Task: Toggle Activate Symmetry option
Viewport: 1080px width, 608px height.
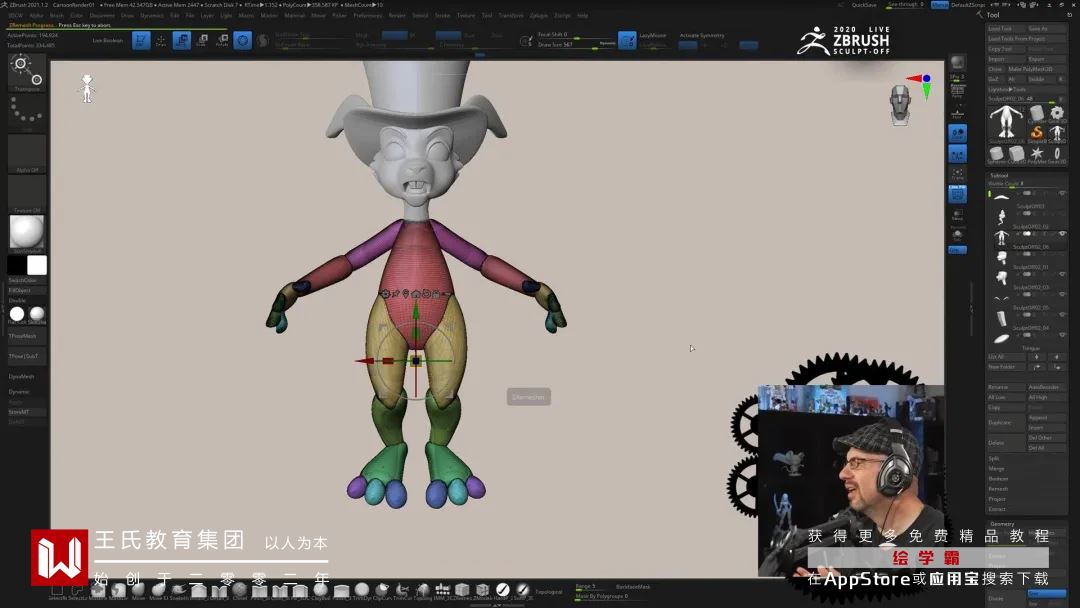Action: [702, 36]
